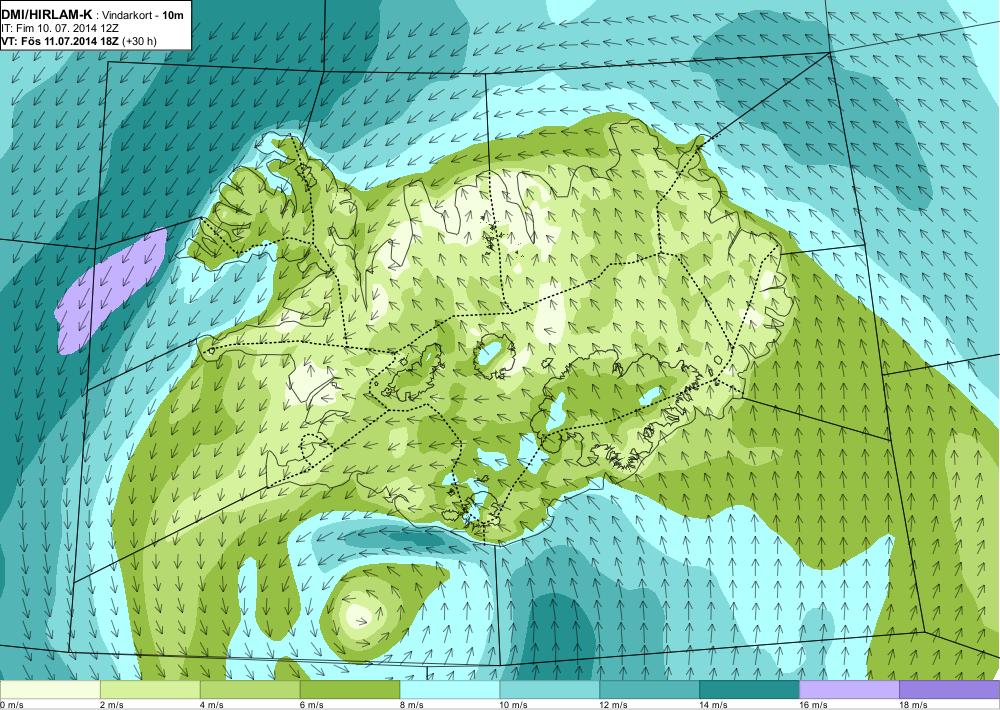Image resolution: width=1000 pixels, height=710 pixels.
Task: Select the "16 m/s" legend label
Action: [814, 705]
